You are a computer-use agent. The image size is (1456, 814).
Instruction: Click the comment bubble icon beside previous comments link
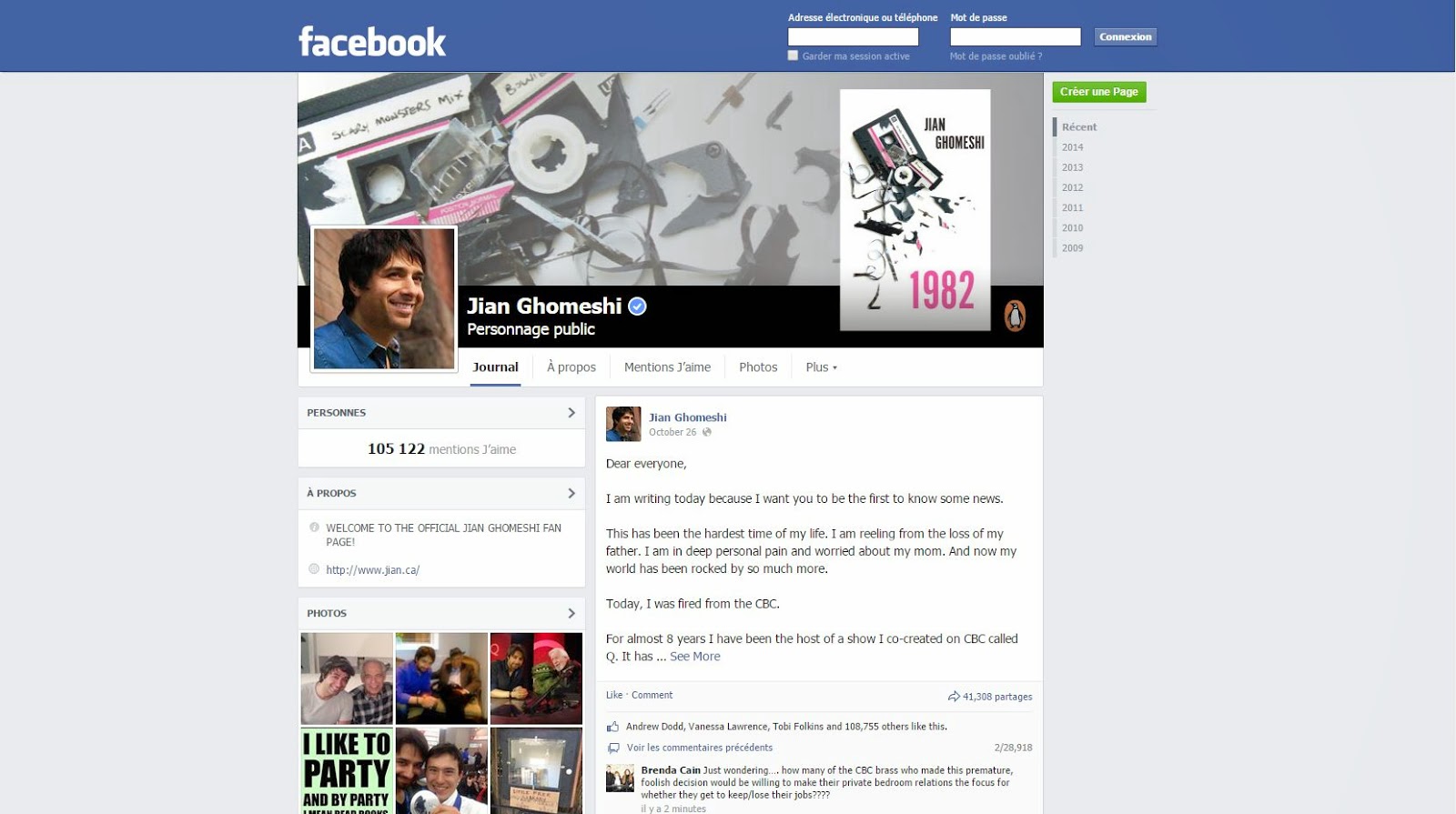613,749
